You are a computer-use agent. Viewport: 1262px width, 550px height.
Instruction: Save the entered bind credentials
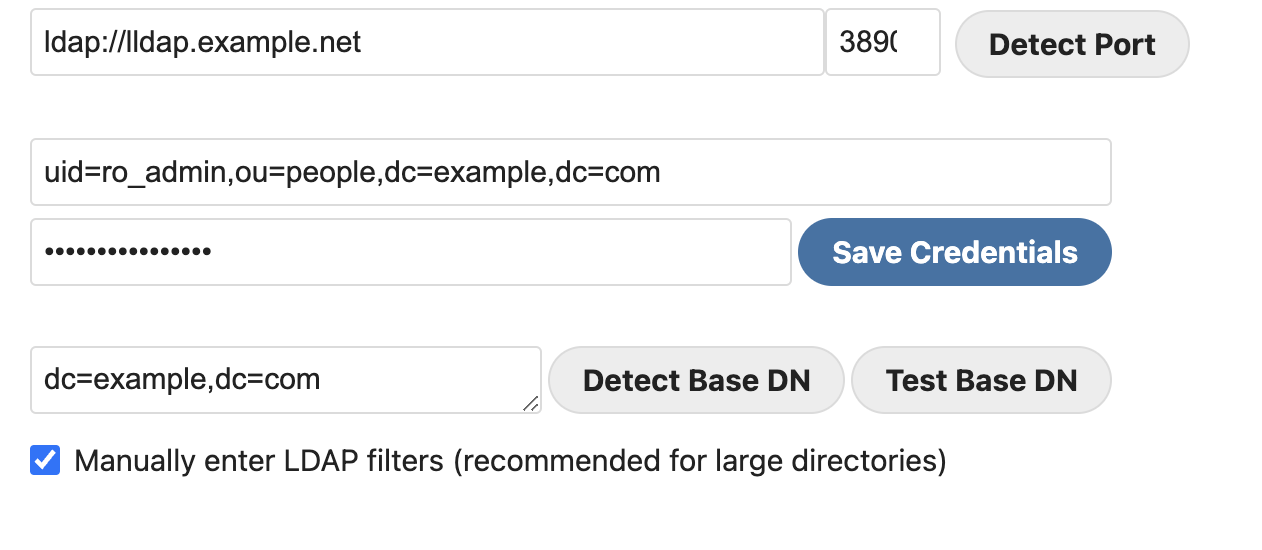(954, 252)
